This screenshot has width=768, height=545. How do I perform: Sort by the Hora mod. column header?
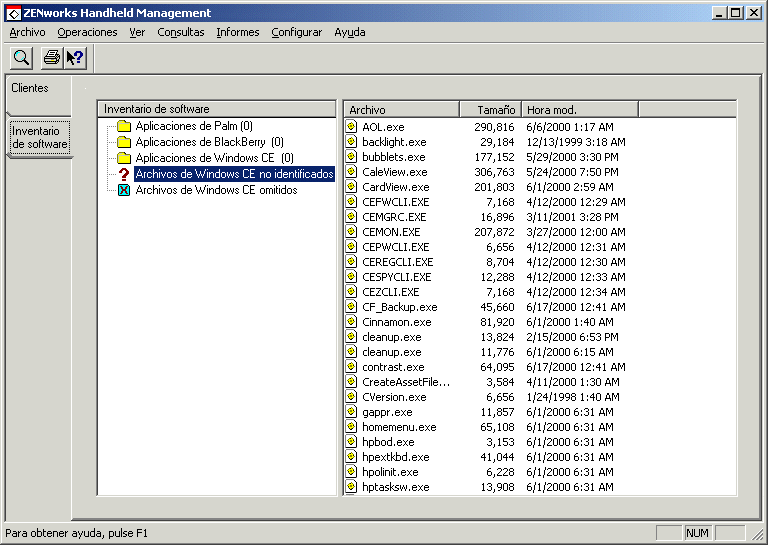pyautogui.click(x=580, y=110)
